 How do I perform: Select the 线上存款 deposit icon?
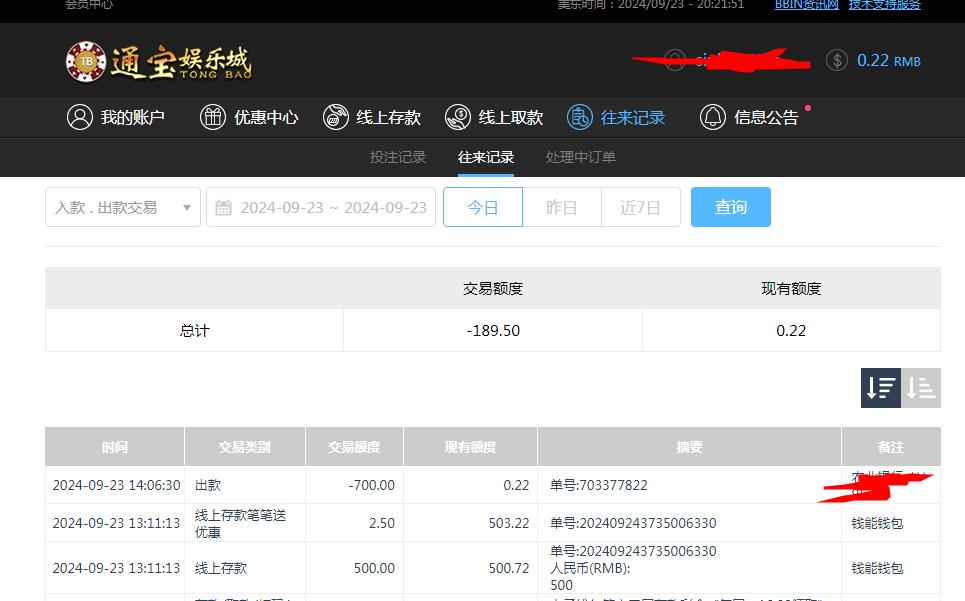(336, 117)
